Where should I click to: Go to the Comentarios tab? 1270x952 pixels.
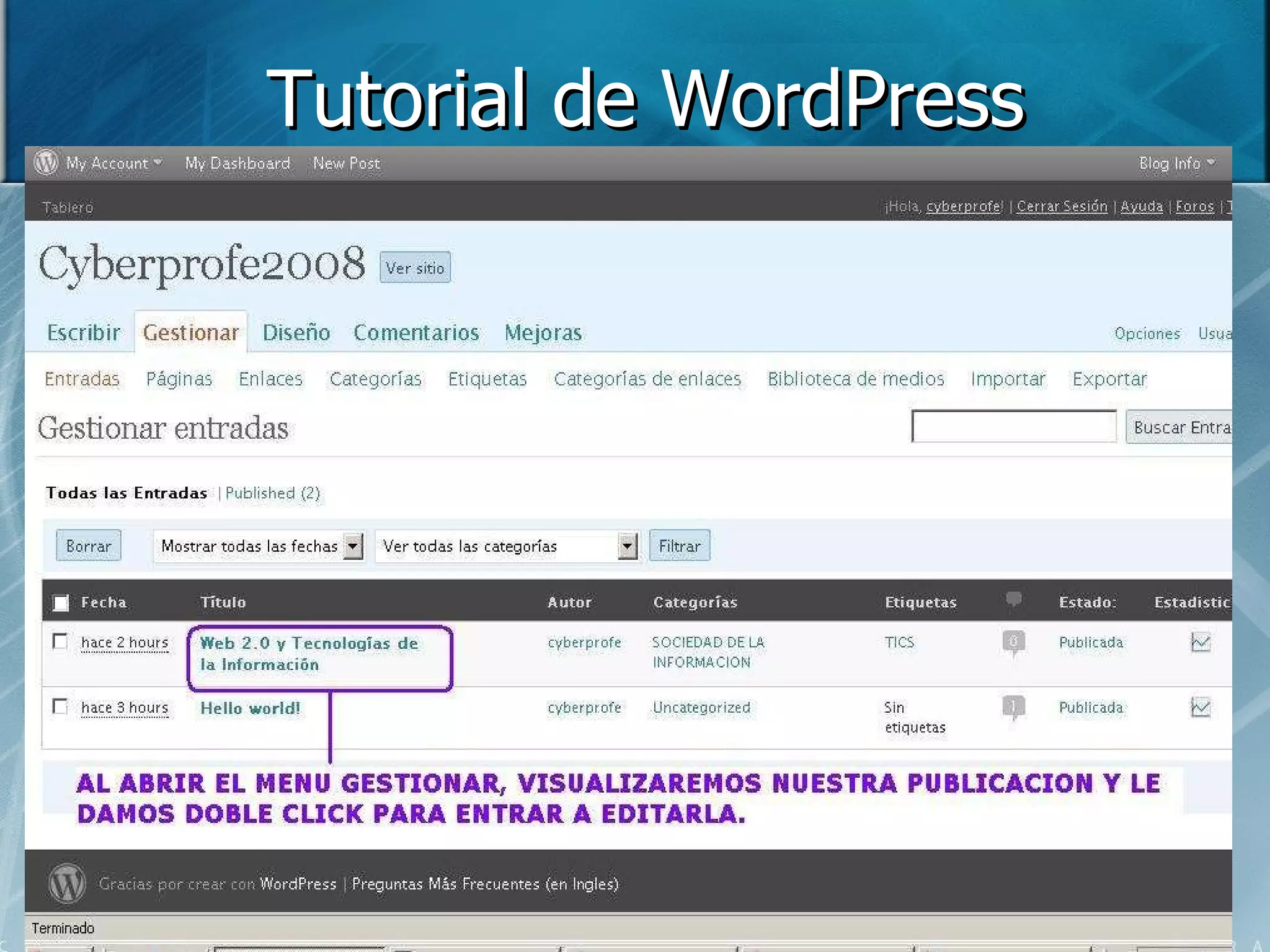[416, 333]
